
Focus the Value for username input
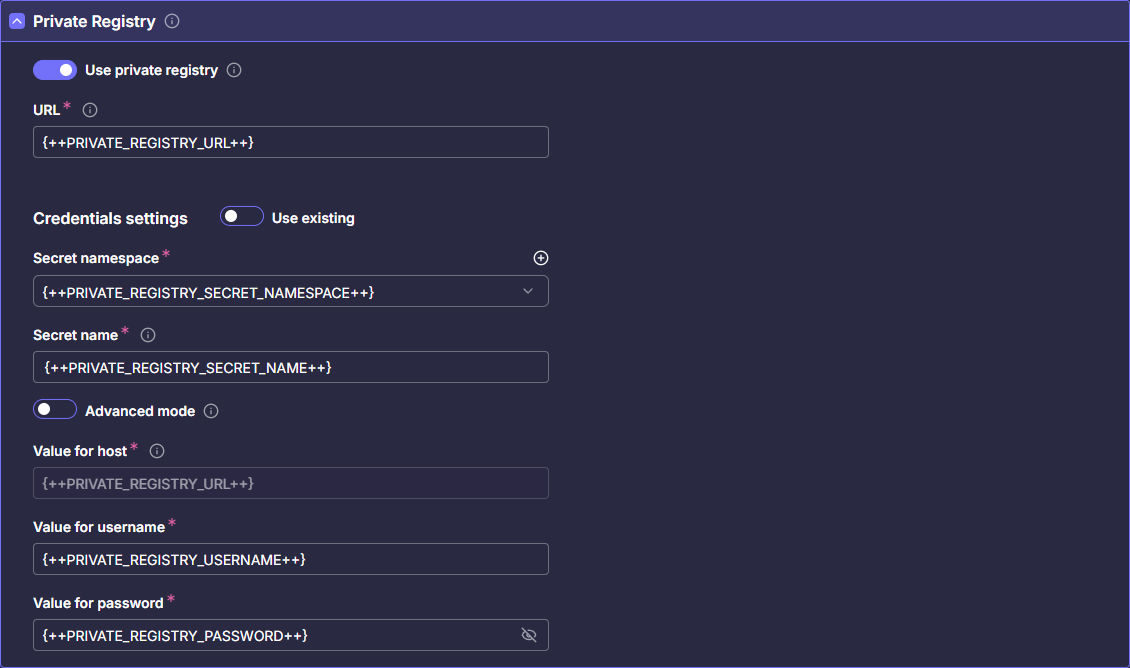pyautogui.click(x=290, y=559)
